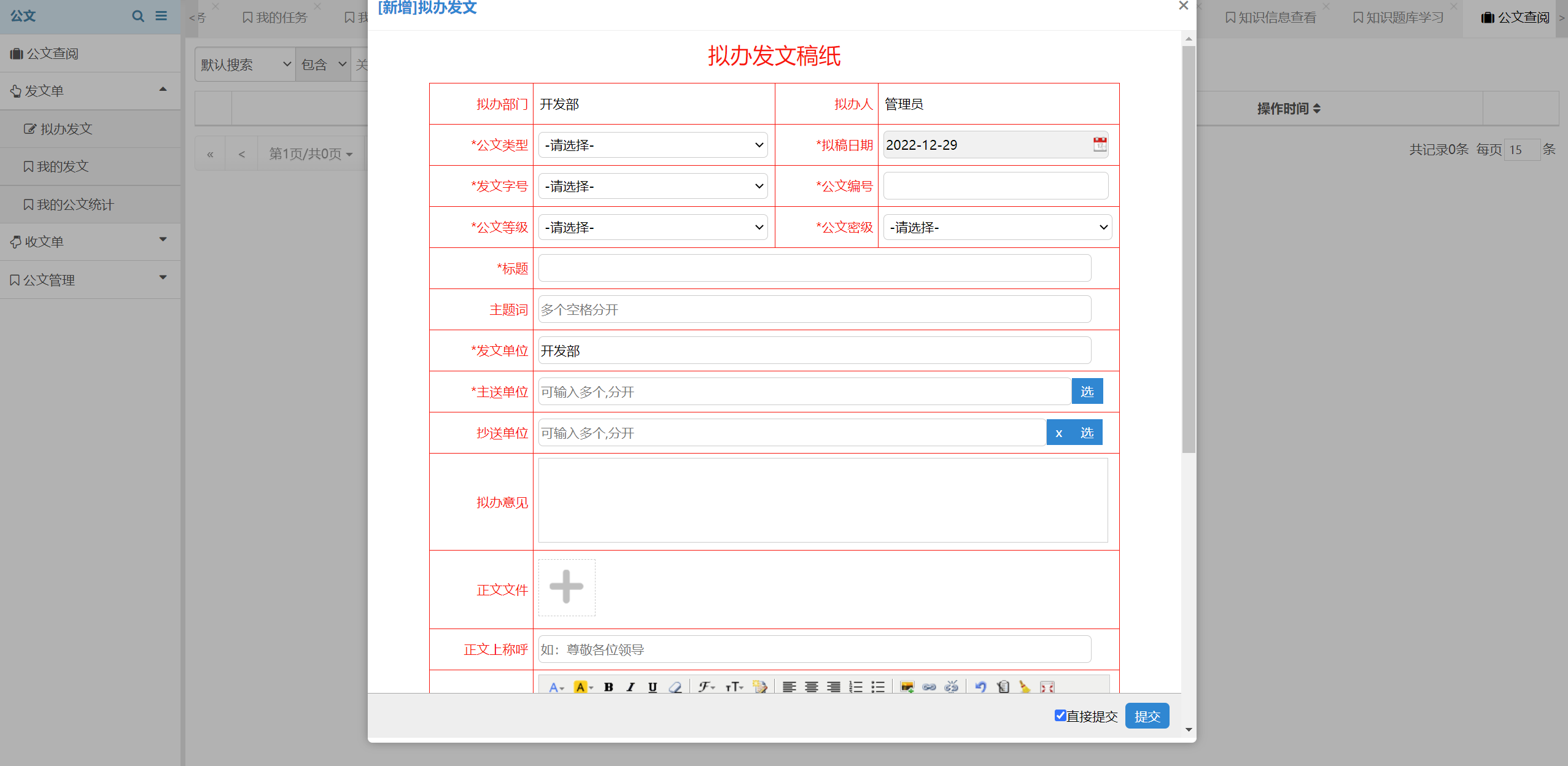This screenshot has width=1568, height=766.
Task: Open the 第1页/共0页 page dropdown
Action: (x=311, y=153)
